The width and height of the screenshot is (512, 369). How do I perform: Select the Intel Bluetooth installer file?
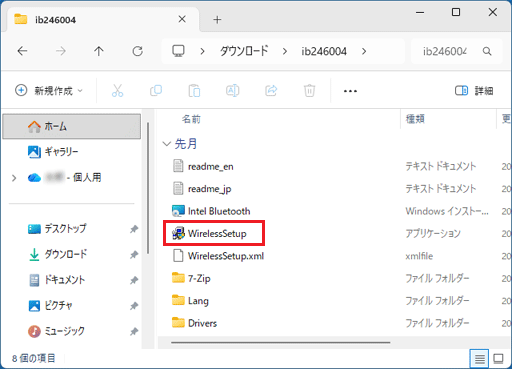coord(211,211)
